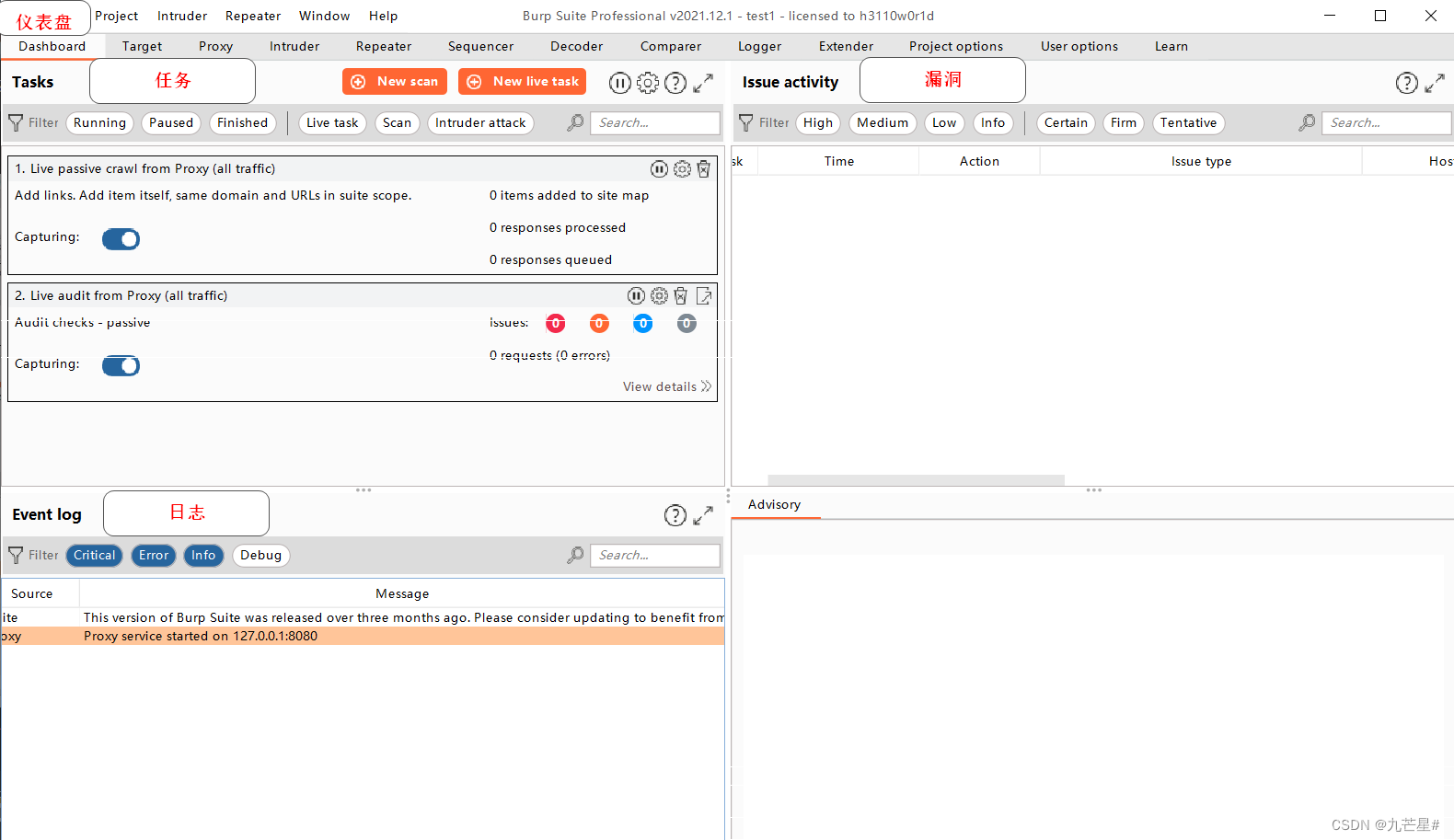Filter tasks by Intruder attack type
1454x840 pixels.
coord(480,122)
